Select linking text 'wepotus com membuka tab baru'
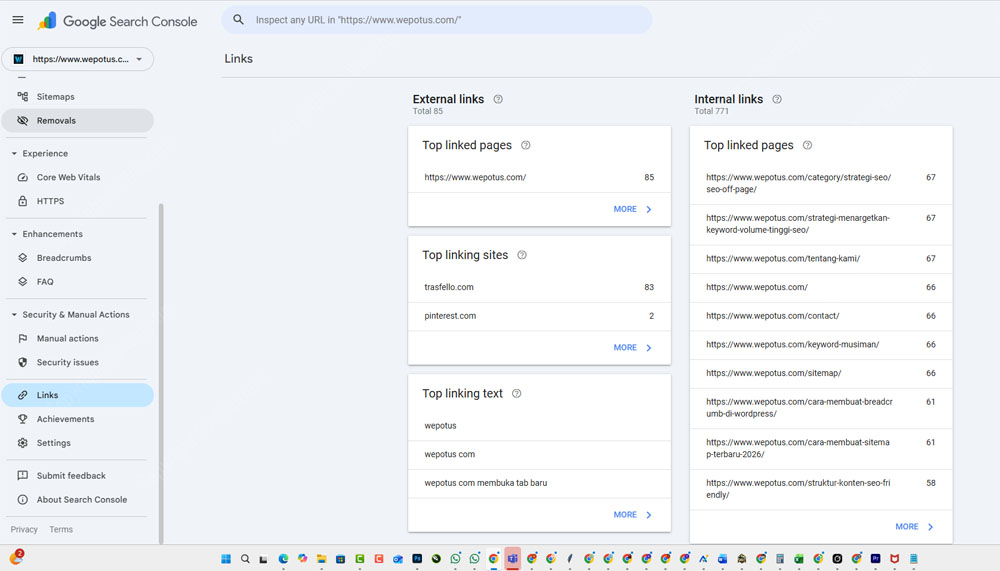1000x571 pixels. click(540, 483)
